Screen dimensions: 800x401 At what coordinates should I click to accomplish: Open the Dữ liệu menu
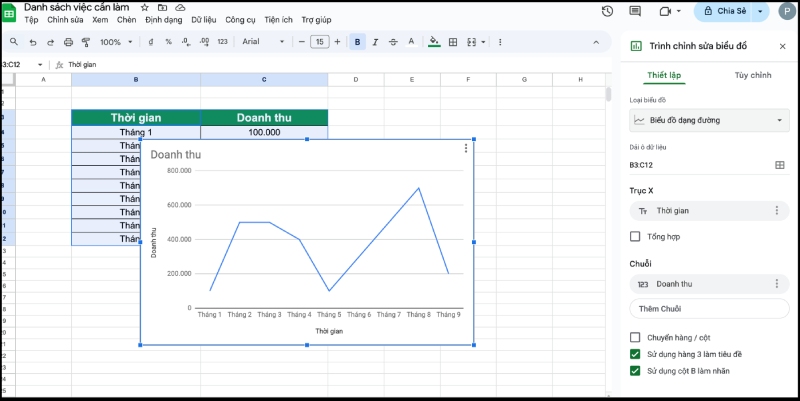click(x=204, y=20)
